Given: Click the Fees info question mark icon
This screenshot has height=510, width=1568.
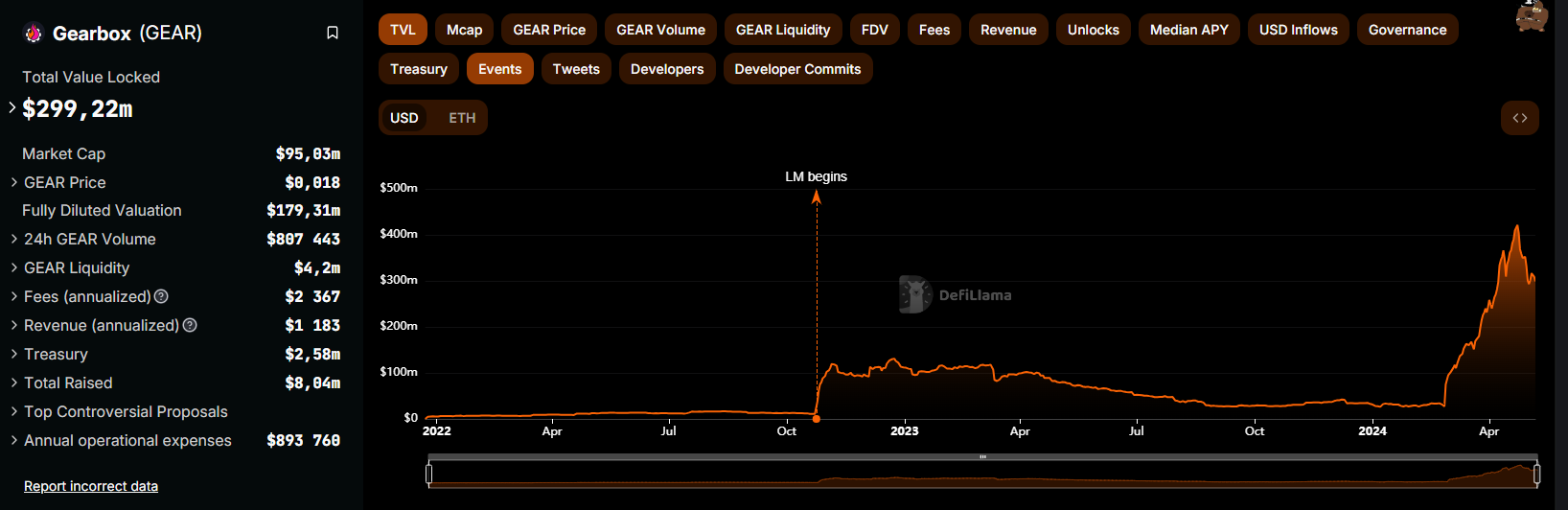Looking at the screenshot, I should click(x=161, y=297).
